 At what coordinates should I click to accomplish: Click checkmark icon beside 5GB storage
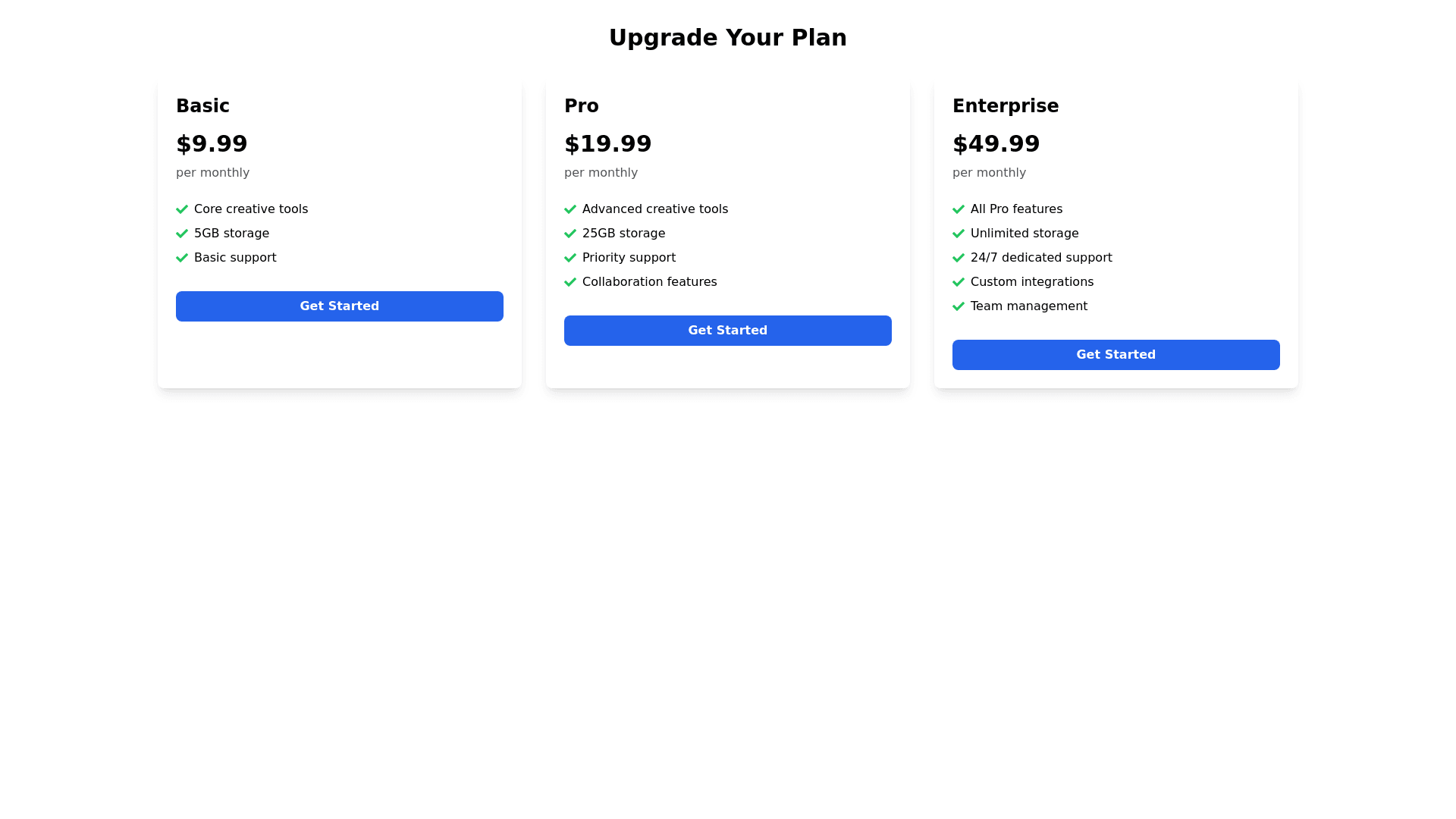coord(182,234)
